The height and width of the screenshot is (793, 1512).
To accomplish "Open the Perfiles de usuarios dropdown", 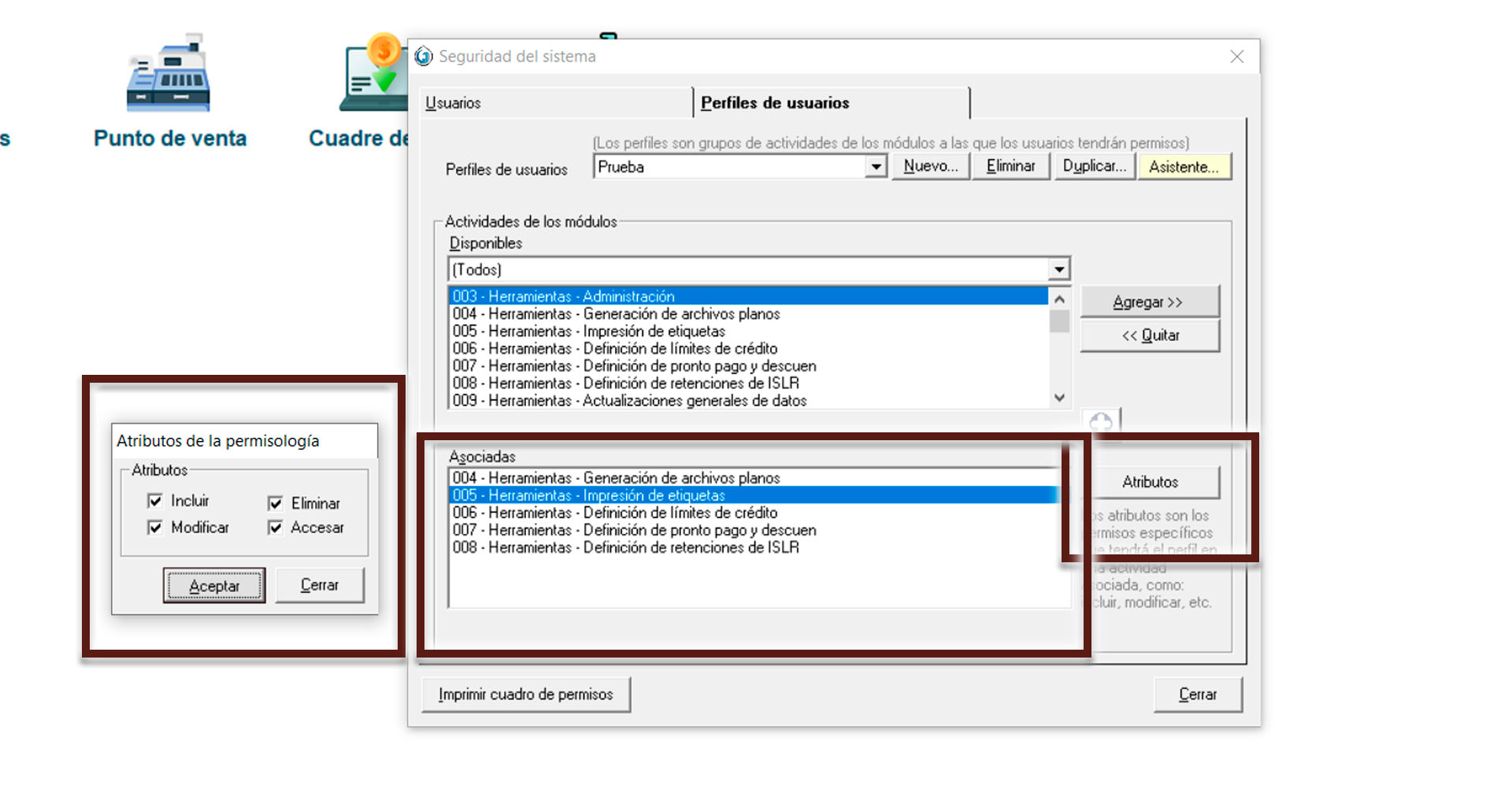I will (x=875, y=167).
